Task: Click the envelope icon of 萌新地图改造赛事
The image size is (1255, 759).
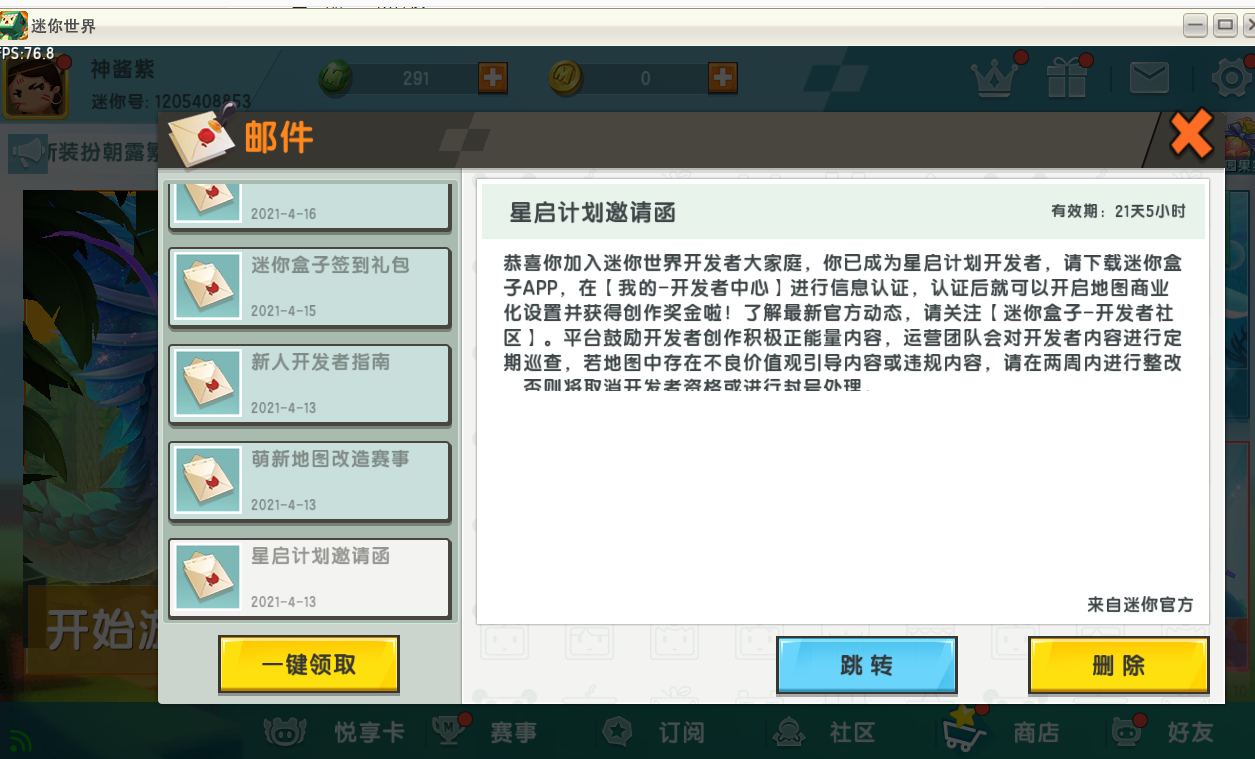Action: pos(208,480)
